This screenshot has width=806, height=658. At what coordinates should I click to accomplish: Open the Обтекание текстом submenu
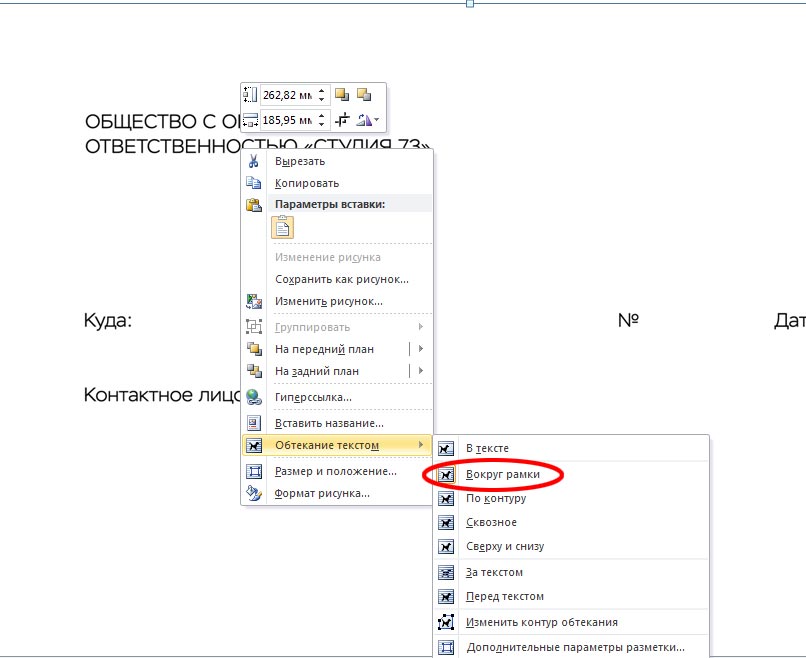(337, 445)
